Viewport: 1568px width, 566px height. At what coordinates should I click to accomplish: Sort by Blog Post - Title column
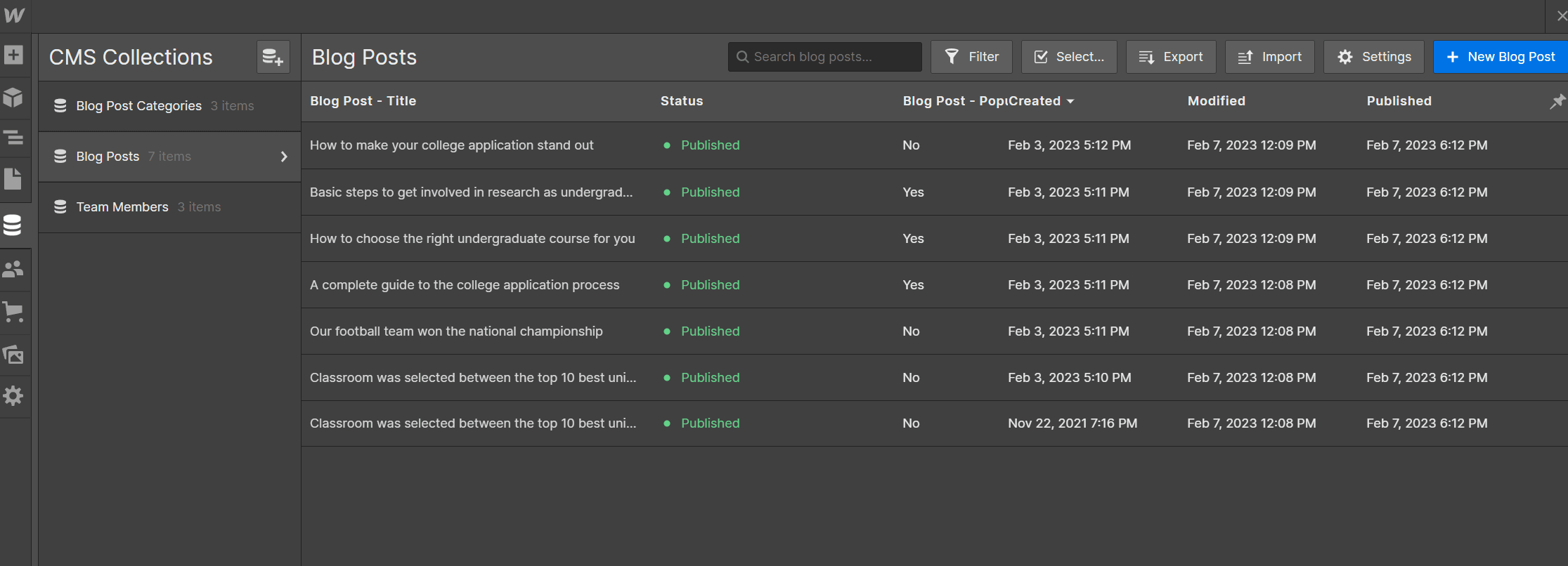coord(363,101)
